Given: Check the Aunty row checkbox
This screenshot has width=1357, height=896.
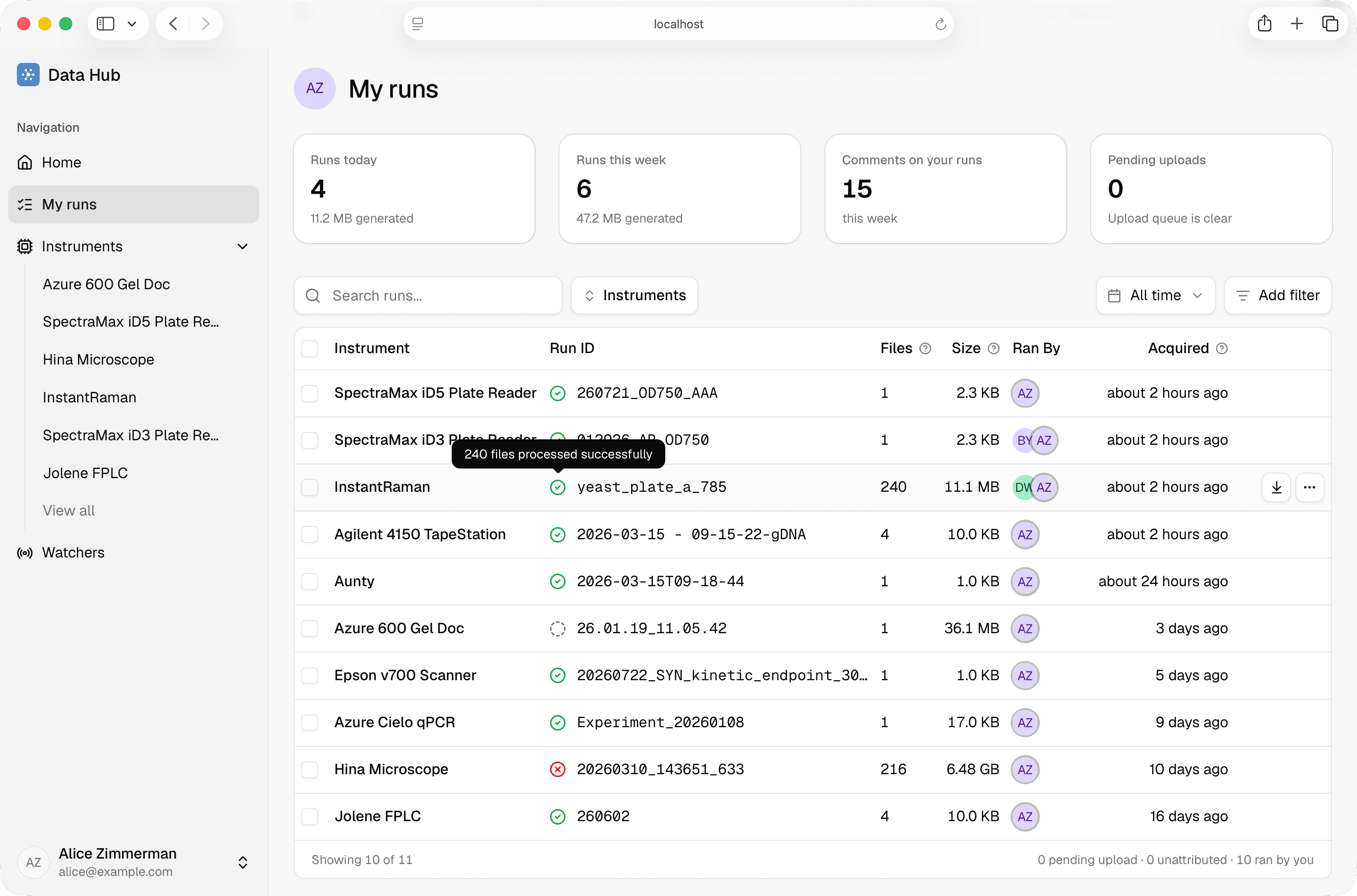Looking at the screenshot, I should point(310,582).
